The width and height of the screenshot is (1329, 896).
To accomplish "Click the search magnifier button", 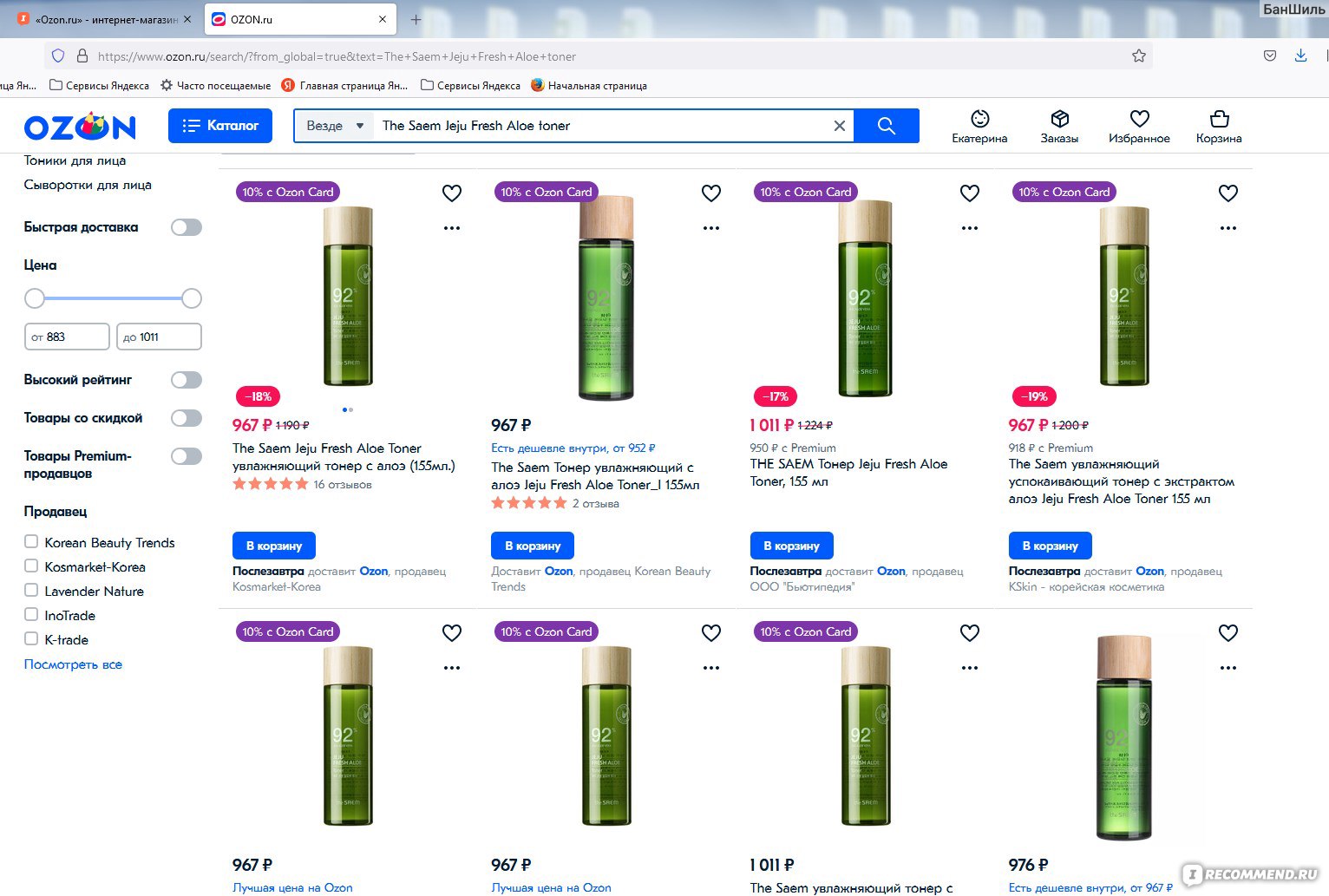I will point(886,126).
